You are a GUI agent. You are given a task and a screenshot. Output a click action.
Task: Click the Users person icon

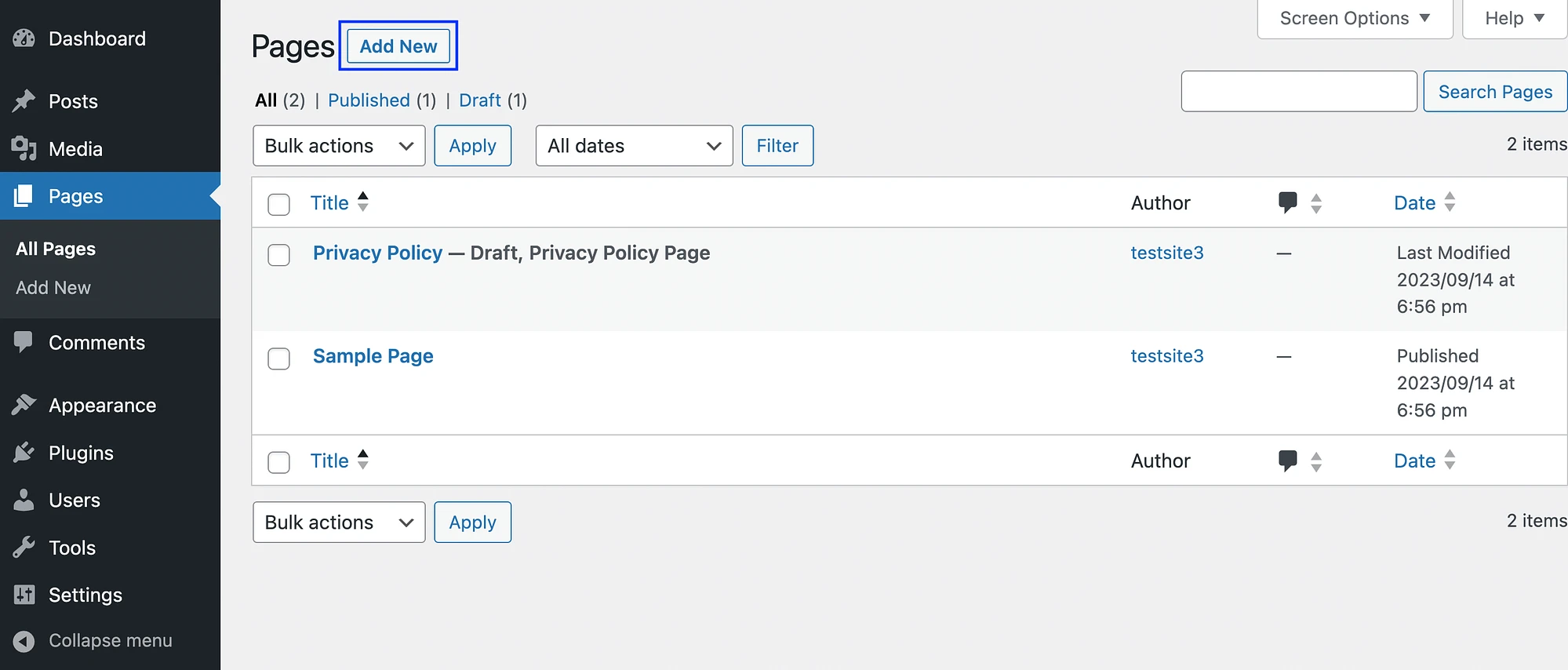[x=24, y=500]
